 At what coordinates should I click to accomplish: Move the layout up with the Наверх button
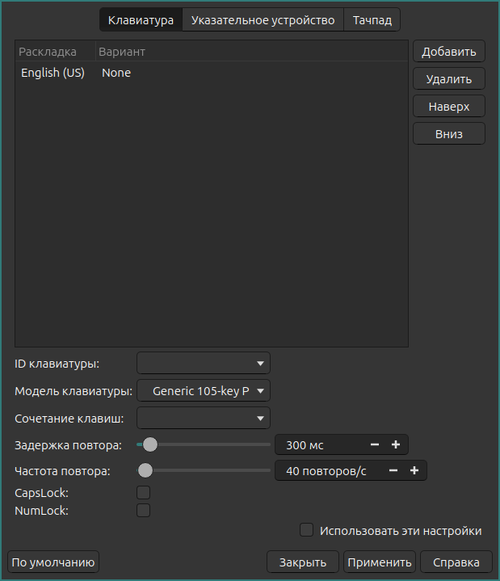tap(449, 106)
